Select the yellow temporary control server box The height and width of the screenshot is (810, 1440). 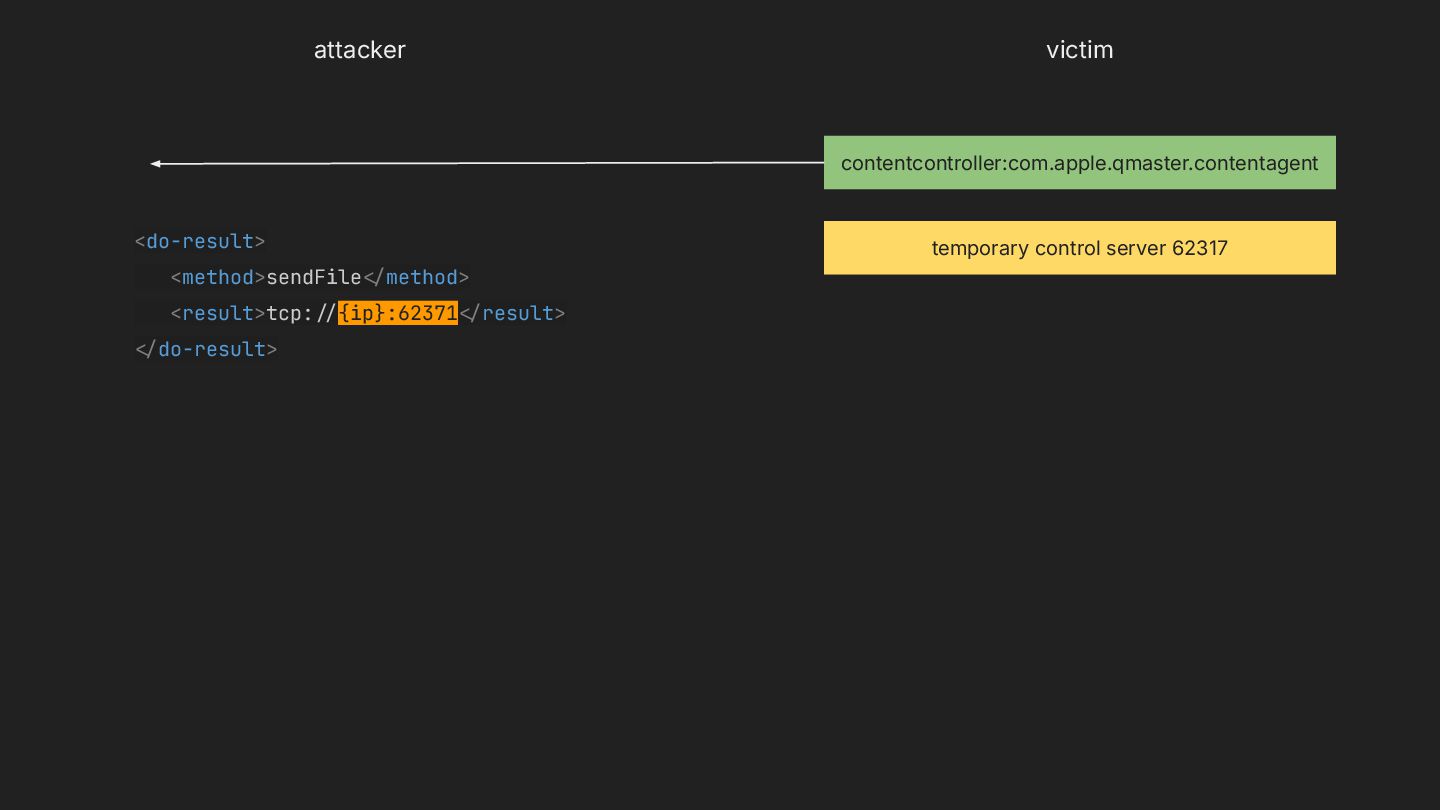[1079, 248]
